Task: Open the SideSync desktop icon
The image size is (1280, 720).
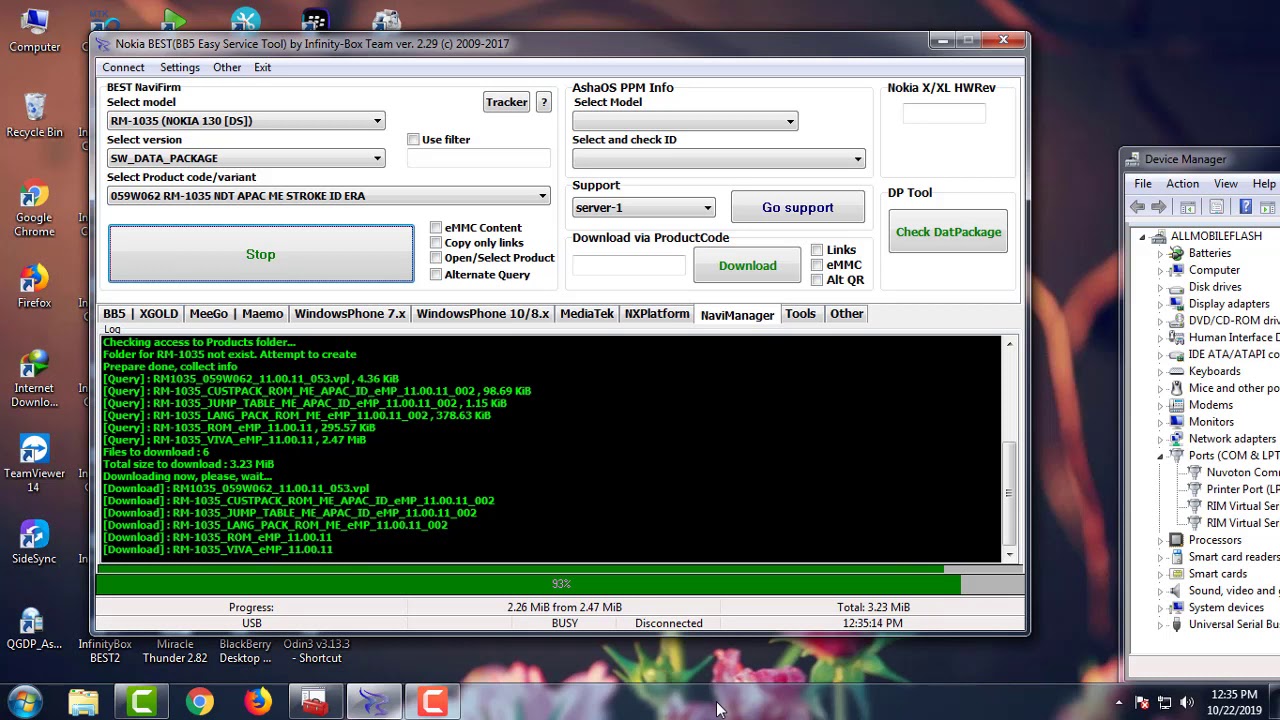Action: pos(34,542)
